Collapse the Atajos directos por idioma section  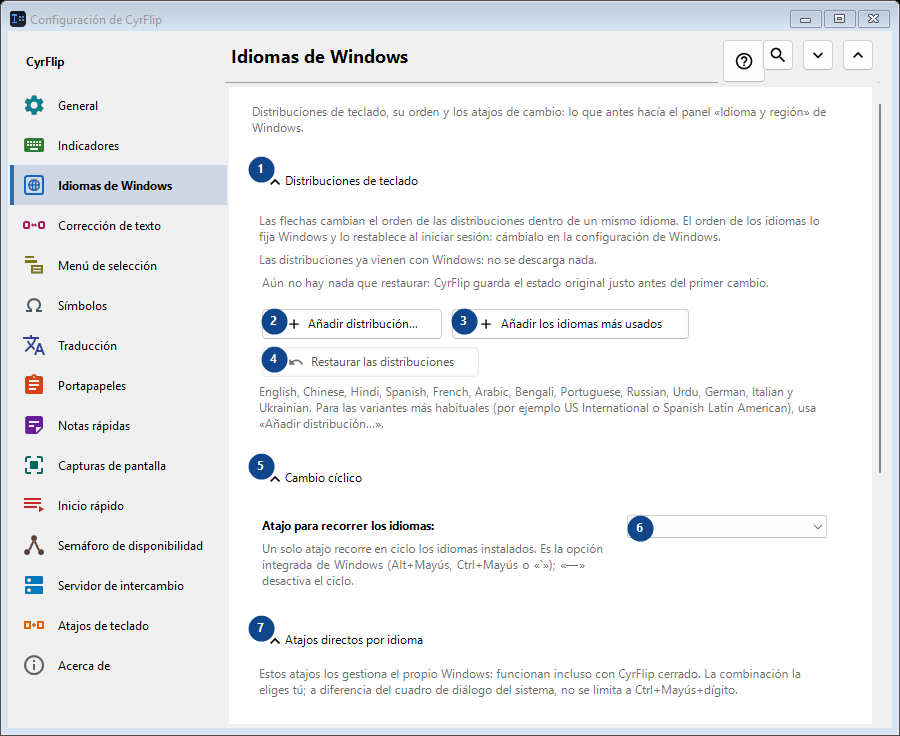[275, 640]
